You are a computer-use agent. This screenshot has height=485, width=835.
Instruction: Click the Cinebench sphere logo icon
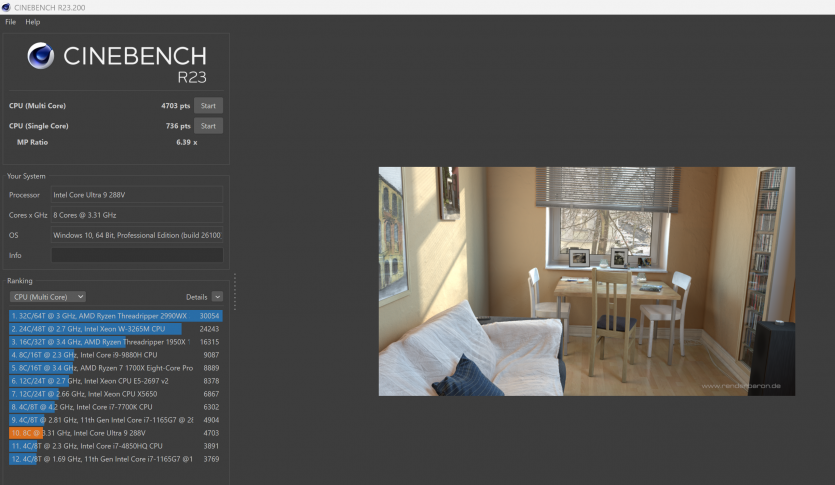(x=41, y=56)
